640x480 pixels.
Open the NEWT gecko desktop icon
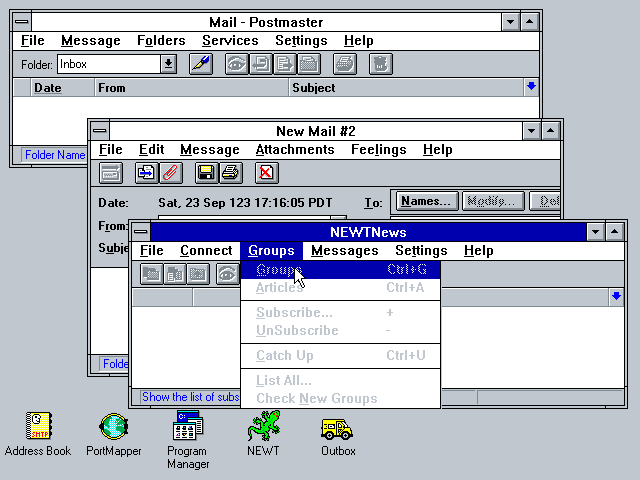(x=264, y=433)
